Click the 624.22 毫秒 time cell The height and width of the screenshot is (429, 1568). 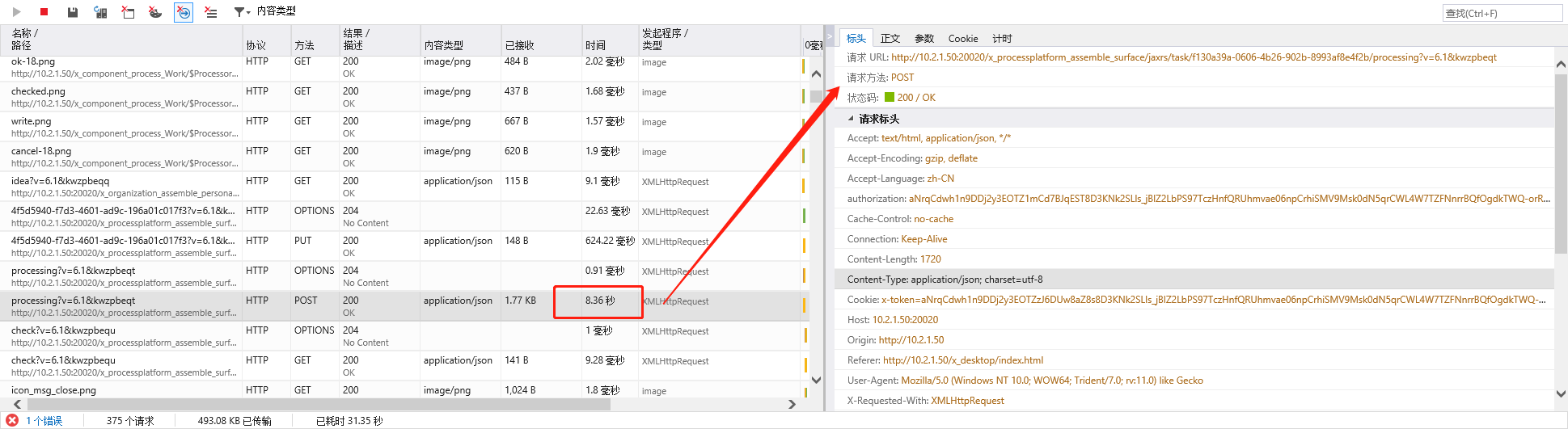point(610,241)
